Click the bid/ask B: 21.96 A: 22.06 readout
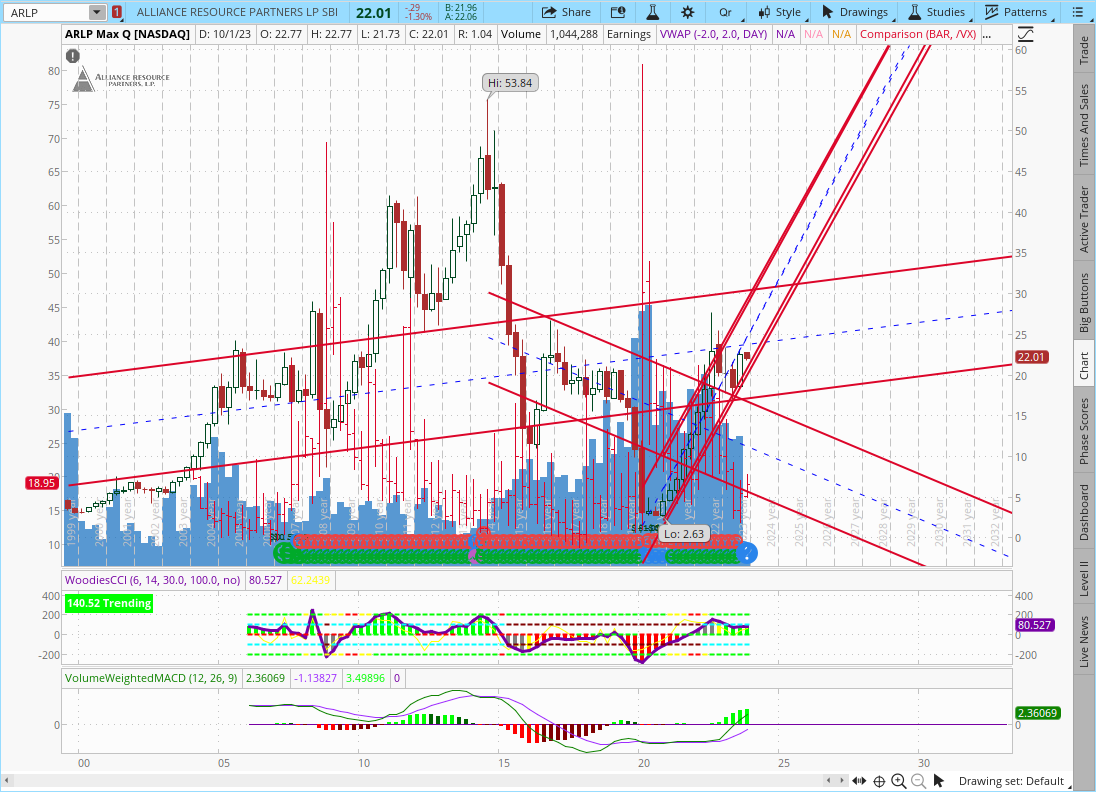Viewport: 1096px width, 792px height. coord(461,12)
